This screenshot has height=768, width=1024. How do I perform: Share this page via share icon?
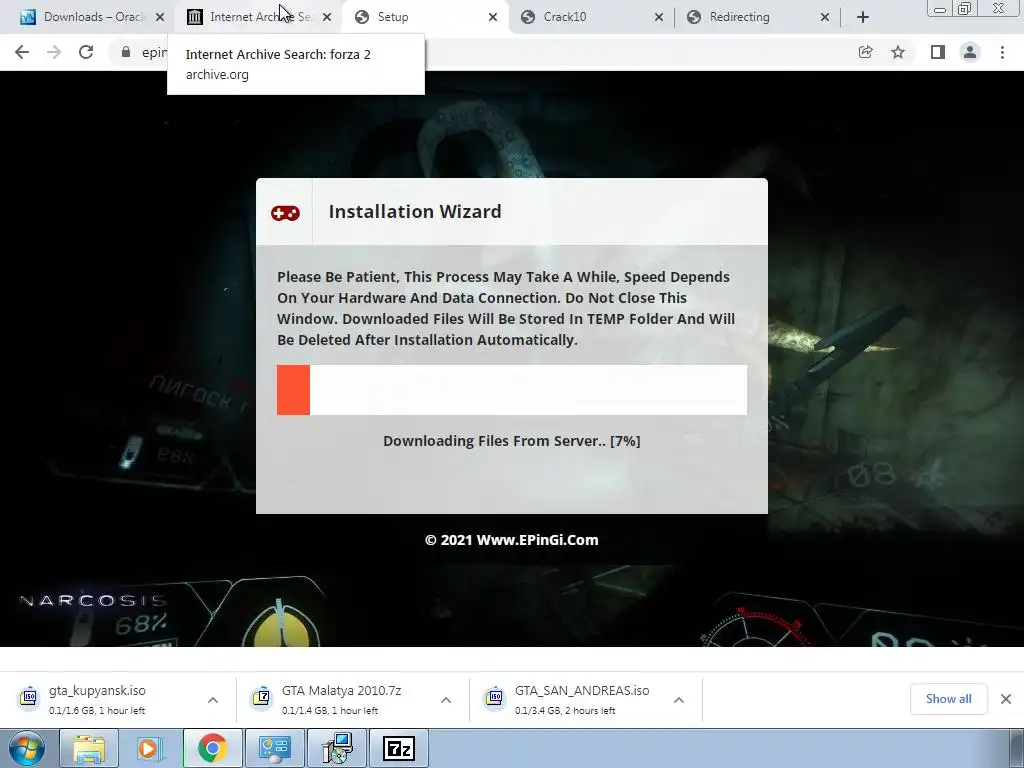(865, 52)
